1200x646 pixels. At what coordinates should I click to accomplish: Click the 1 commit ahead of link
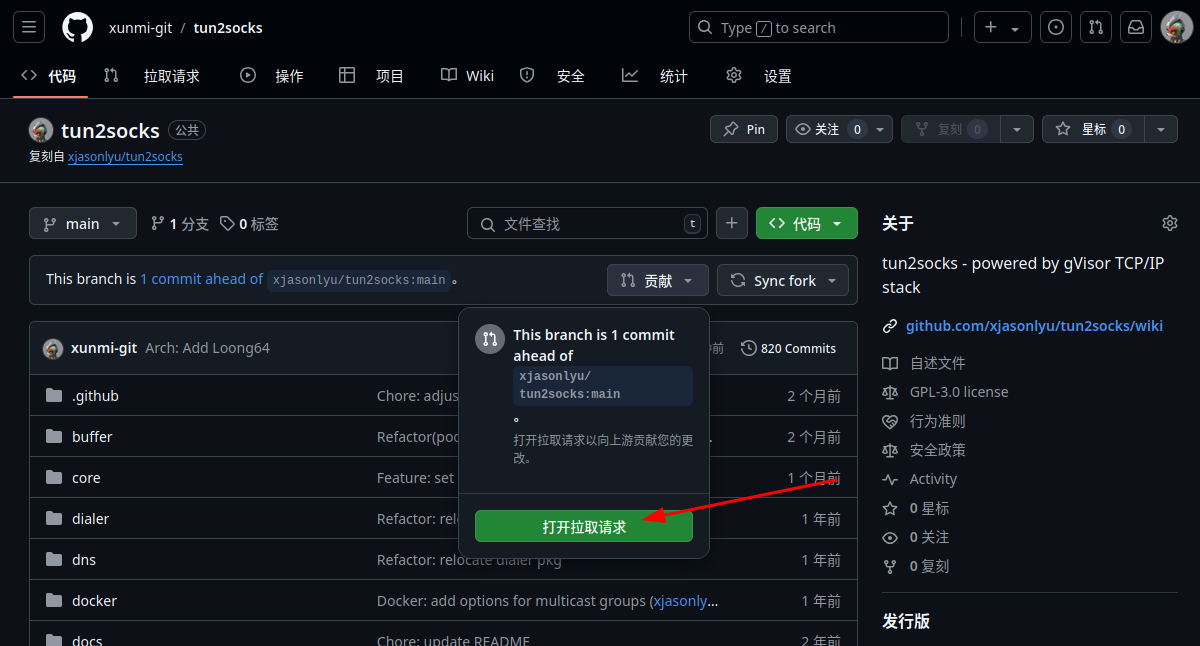(x=201, y=279)
